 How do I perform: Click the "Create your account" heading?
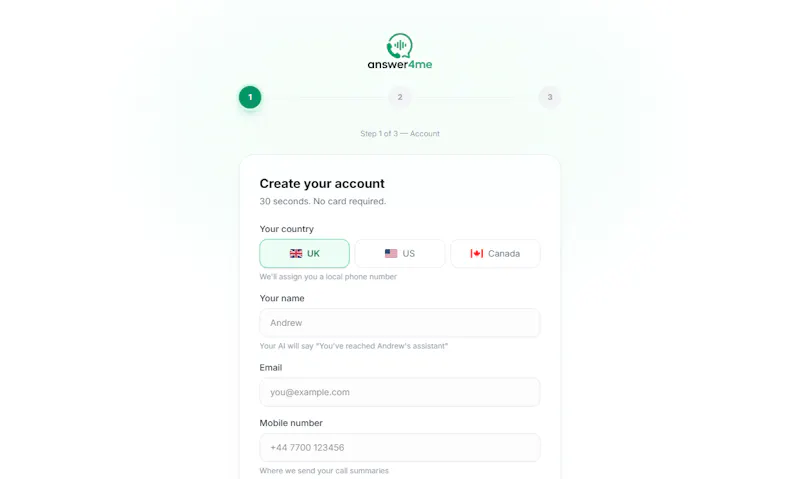click(x=322, y=184)
